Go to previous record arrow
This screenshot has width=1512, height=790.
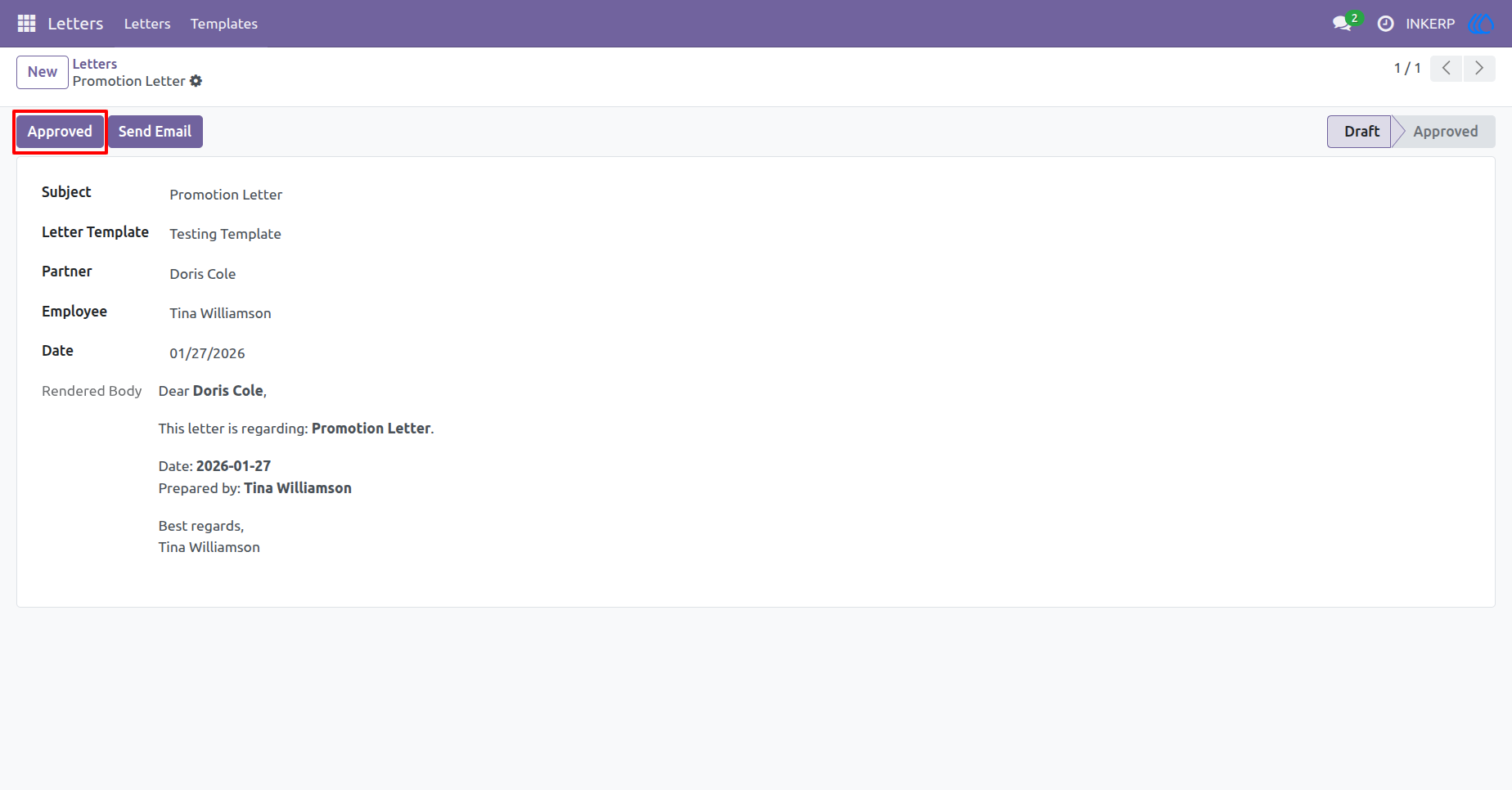(x=1447, y=69)
